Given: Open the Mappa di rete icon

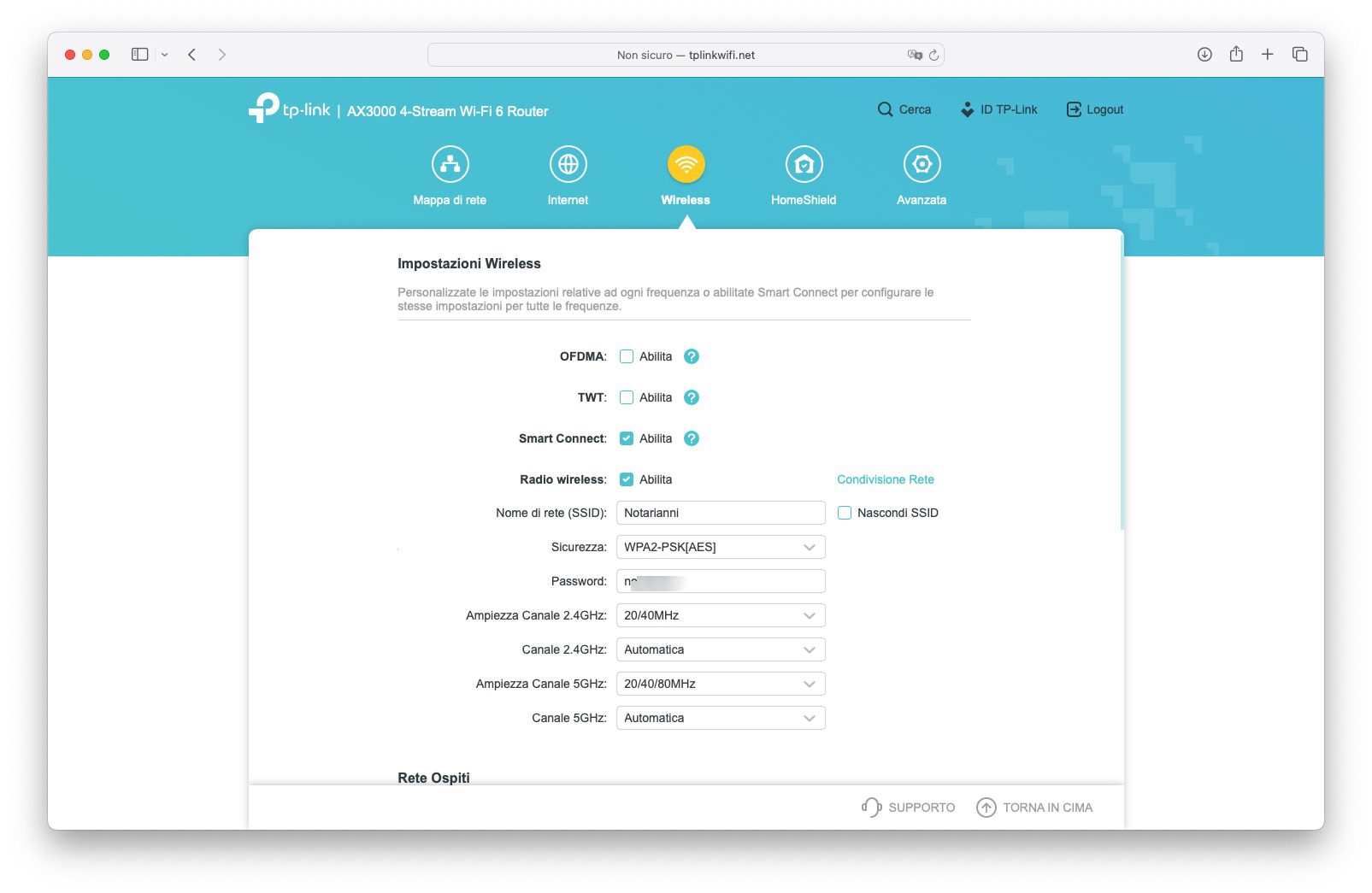Looking at the screenshot, I should tap(450, 164).
